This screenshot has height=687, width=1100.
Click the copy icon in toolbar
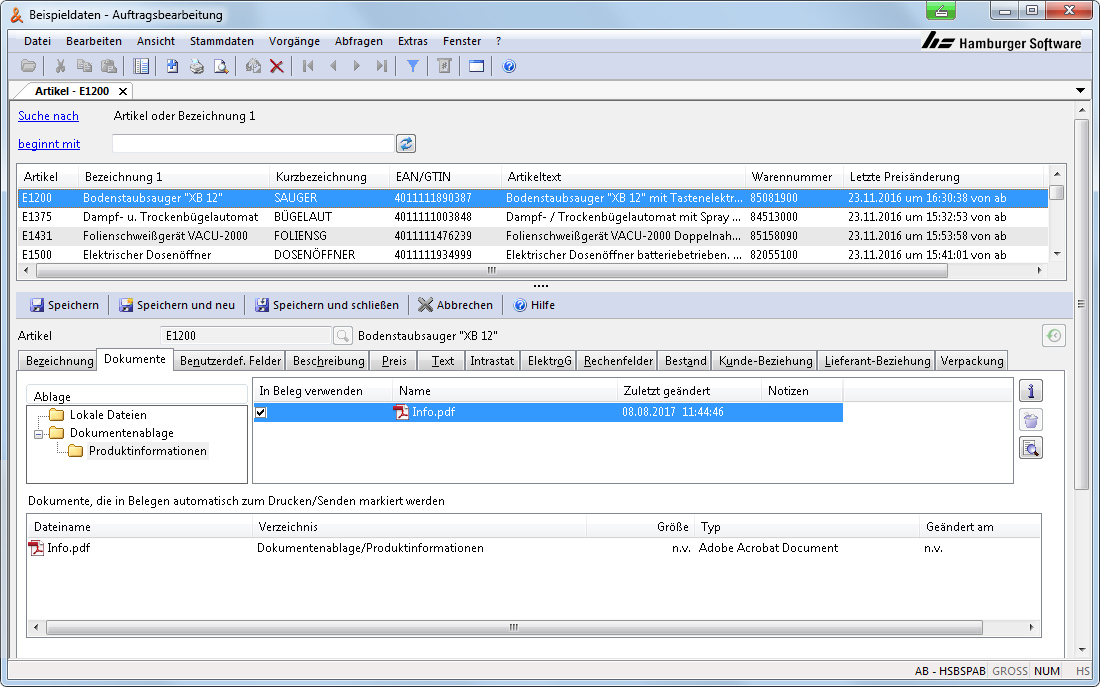click(x=84, y=67)
